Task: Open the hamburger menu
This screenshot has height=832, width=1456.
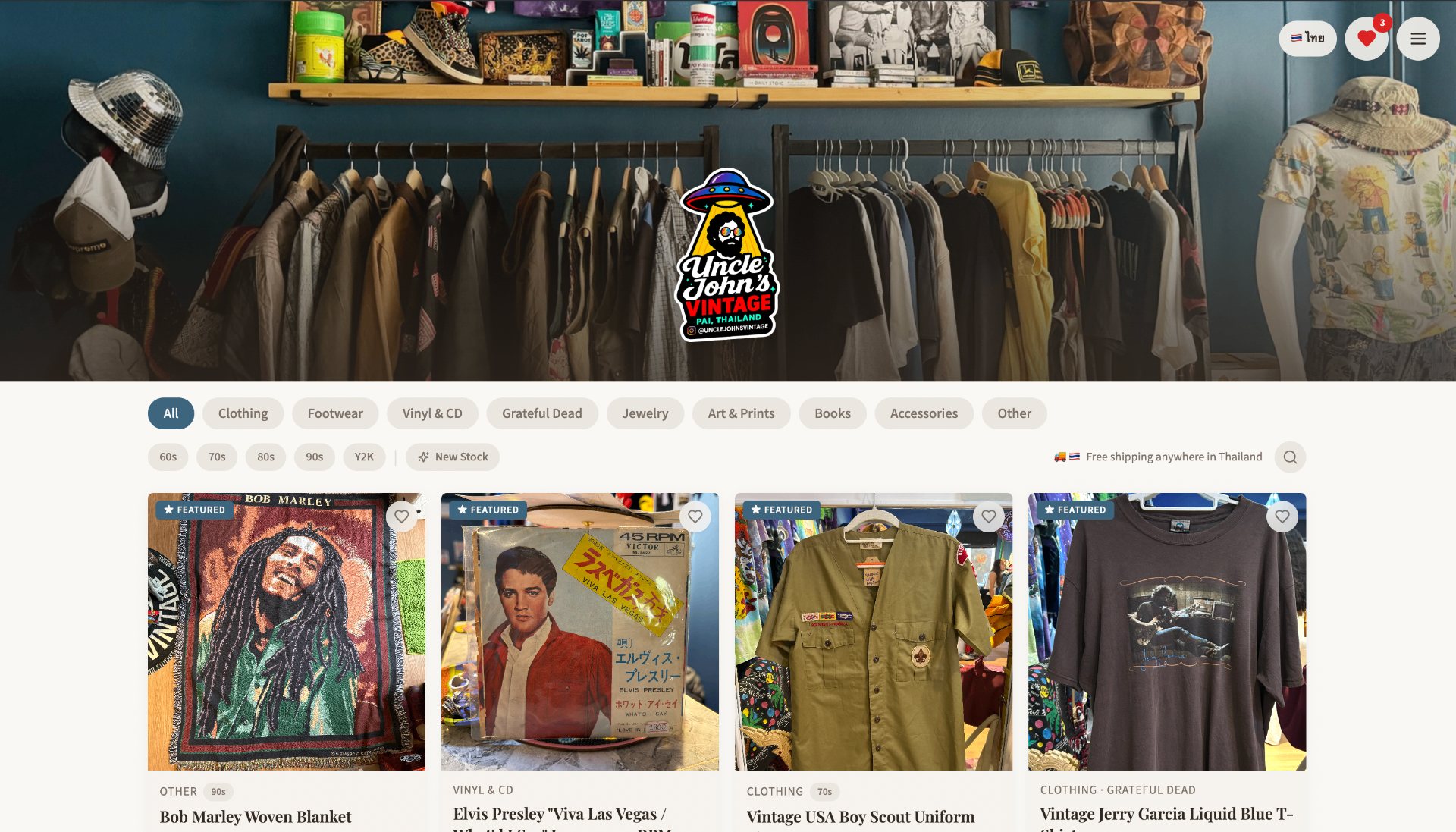Action: [1418, 39]
